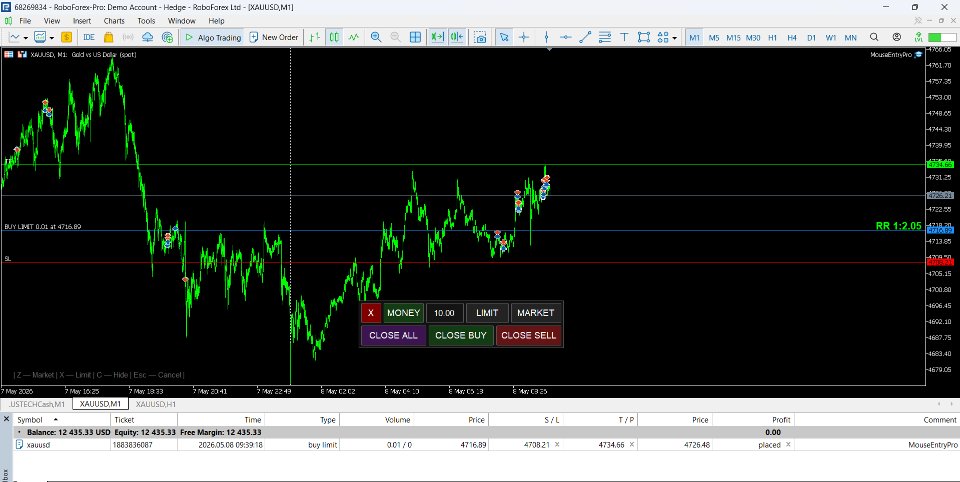Select the Fibonacci retracement tool
960x482 pixels.
tap(605, 37)
